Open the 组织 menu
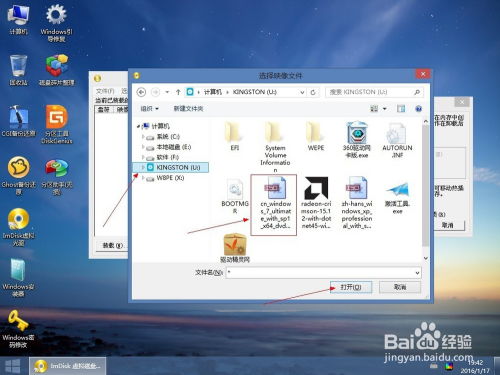Viewport: 500px width, 375px height. (149, 109)
